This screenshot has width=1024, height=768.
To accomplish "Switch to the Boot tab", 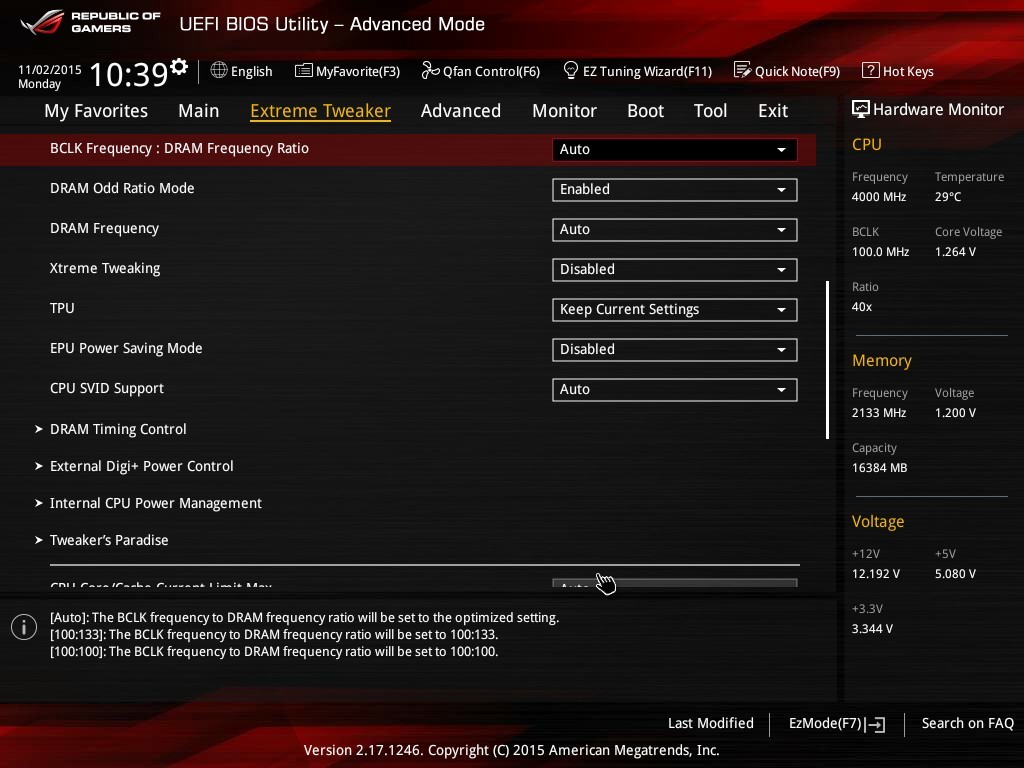I will (x=645, y=111).
